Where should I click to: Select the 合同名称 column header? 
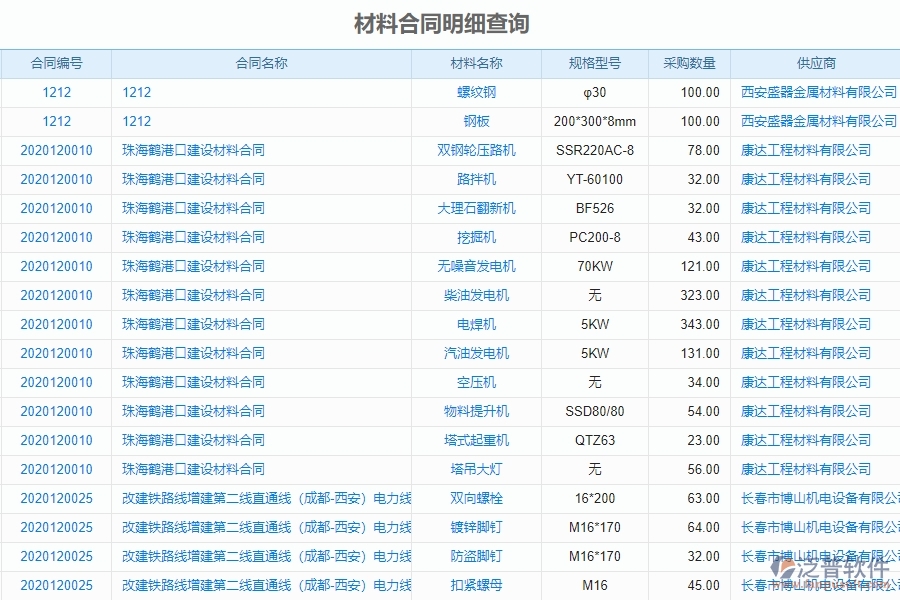262,63
